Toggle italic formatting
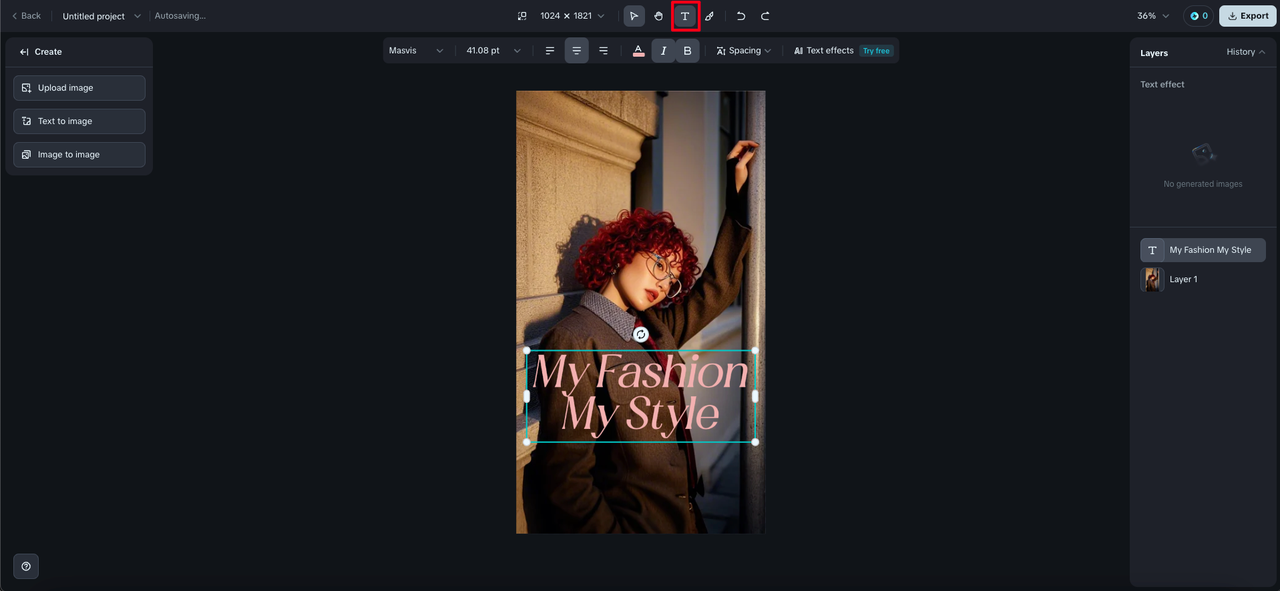Image resolution: width=1280 pixels, height=591 pixels. (663, 51)
